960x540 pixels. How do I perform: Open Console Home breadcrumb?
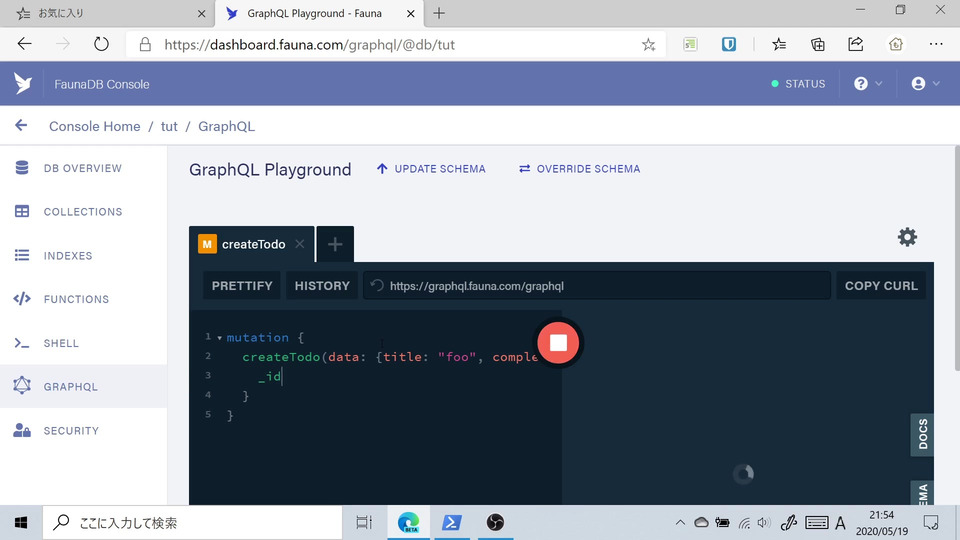click(x=94, y=126)
